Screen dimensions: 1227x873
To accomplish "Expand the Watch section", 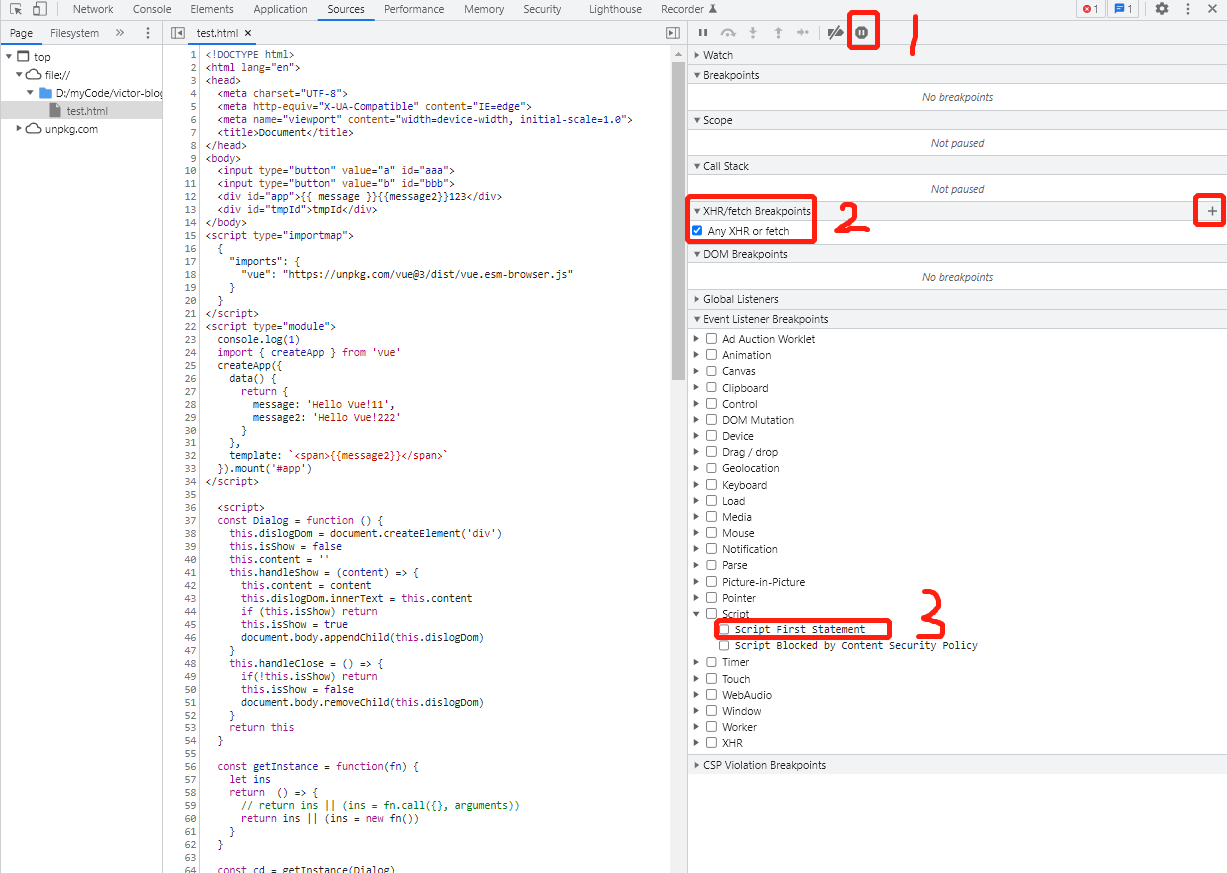I will pyautogui.click(x=717, y=55).
